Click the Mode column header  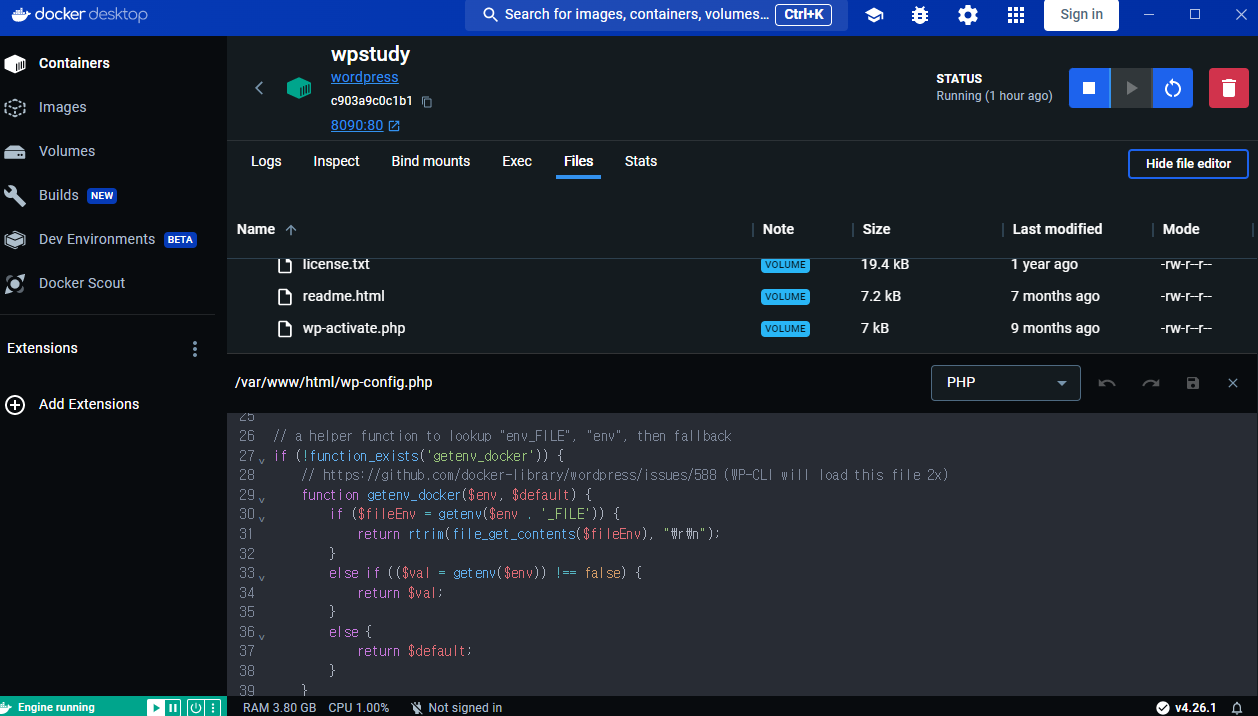1181,229
